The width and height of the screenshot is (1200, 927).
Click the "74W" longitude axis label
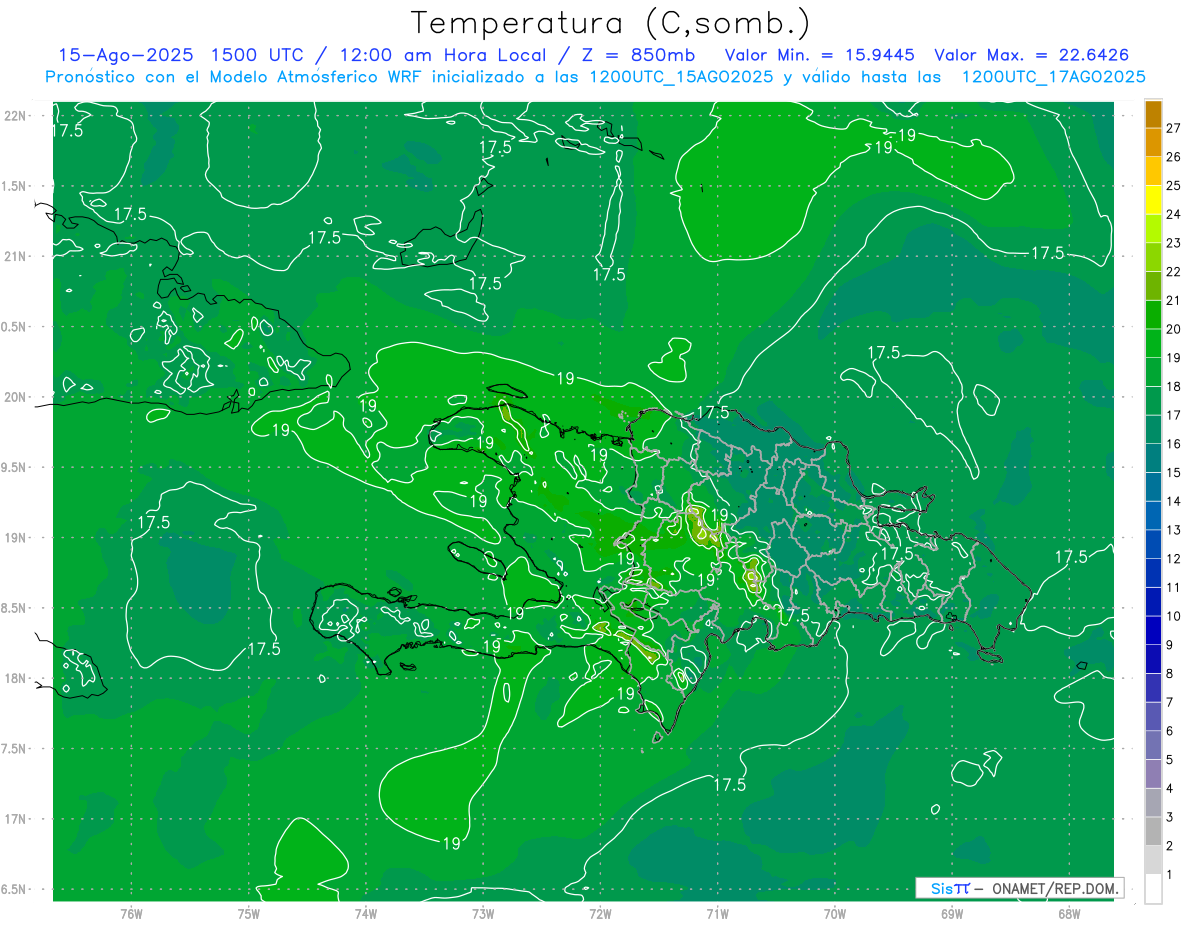[365, 913]
